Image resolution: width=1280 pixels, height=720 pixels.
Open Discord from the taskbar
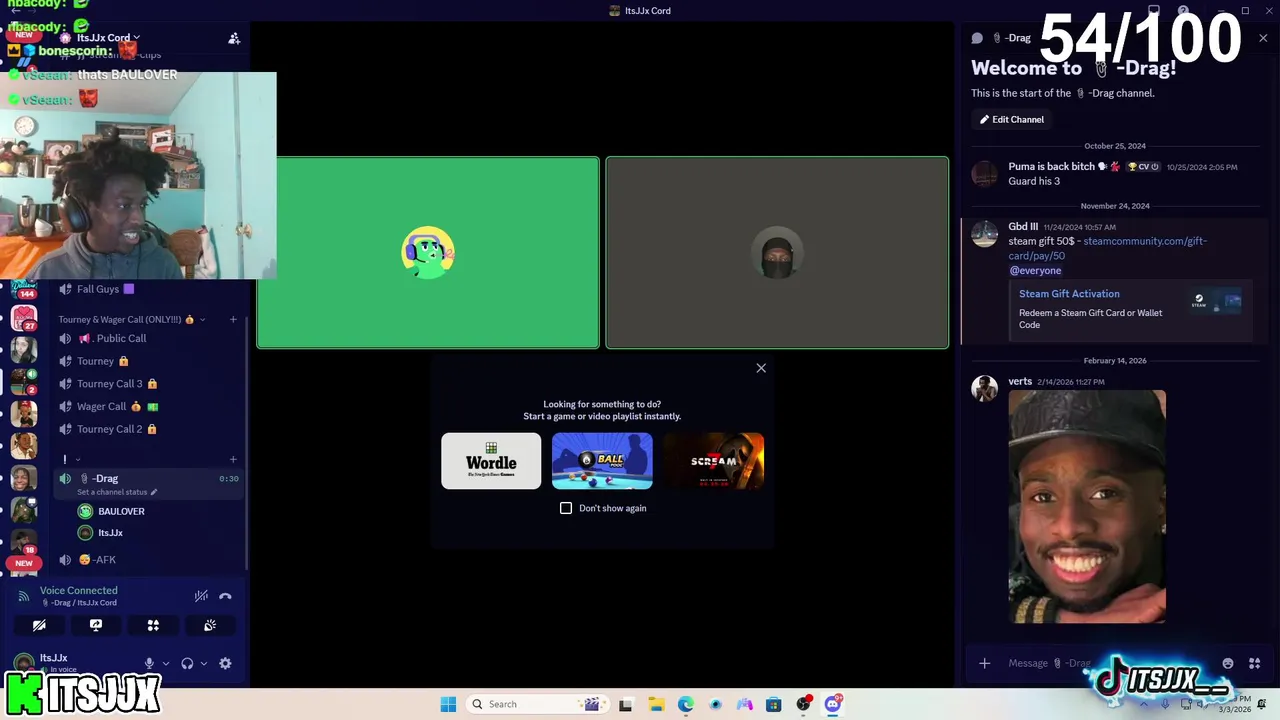832,704
